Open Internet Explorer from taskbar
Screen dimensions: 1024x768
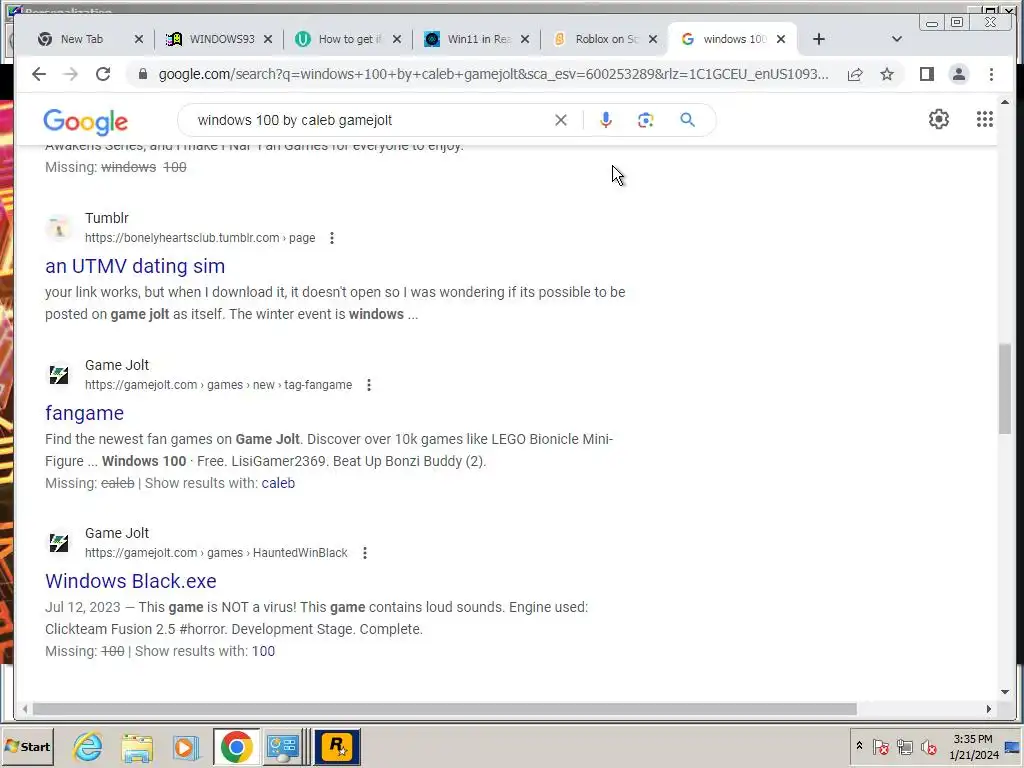[88, 747]
